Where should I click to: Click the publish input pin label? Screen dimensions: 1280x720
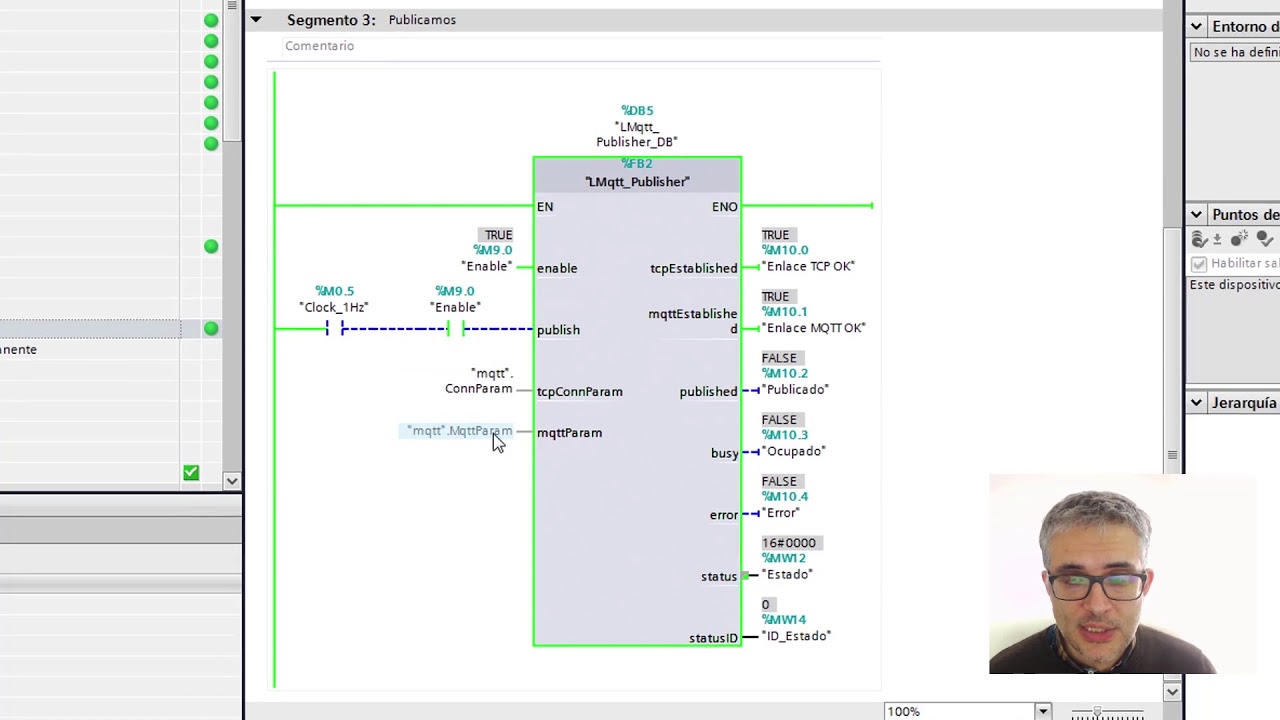(x=558, y=330)
